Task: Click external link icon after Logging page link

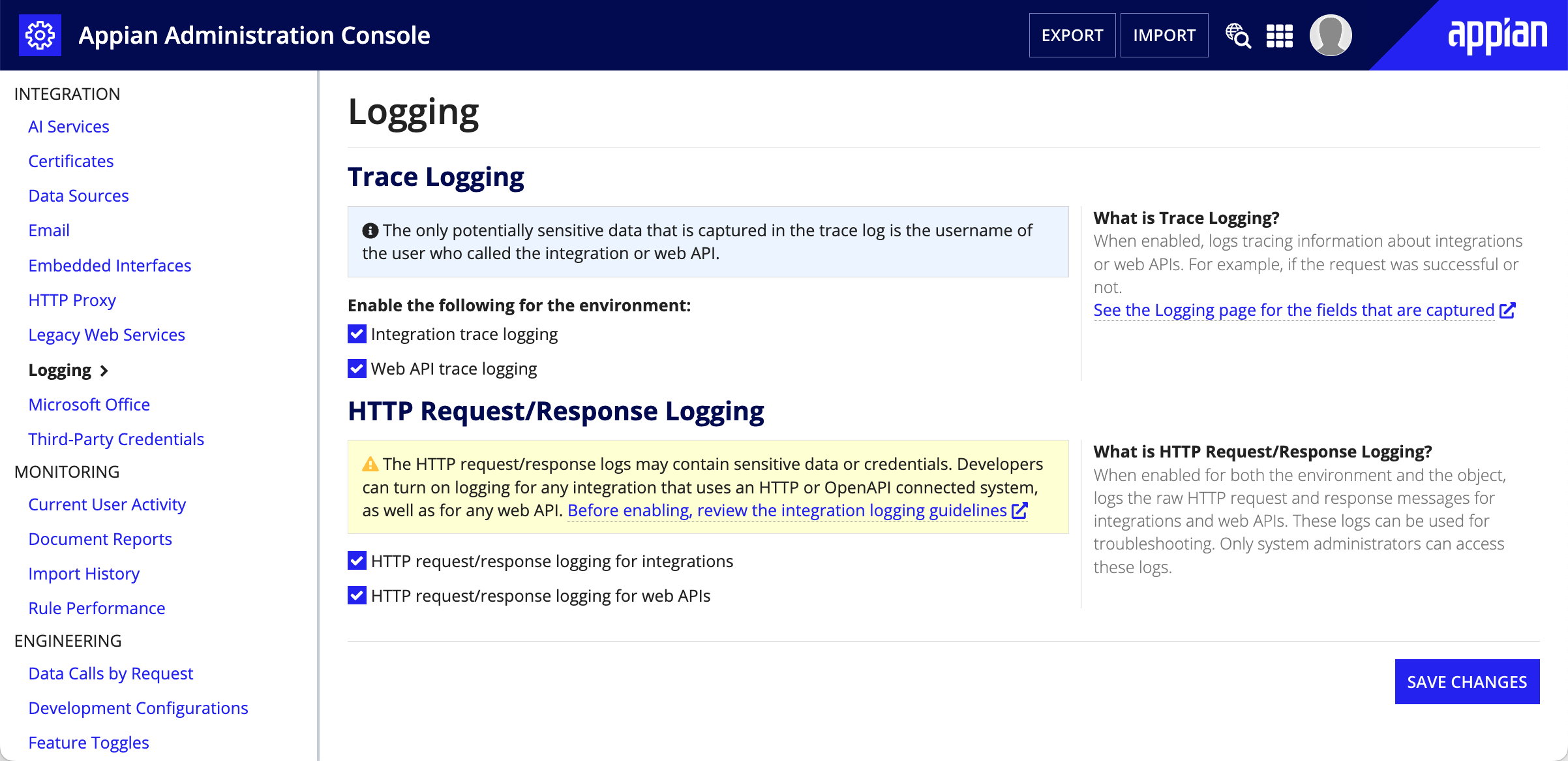Action: click(1507, 311)
